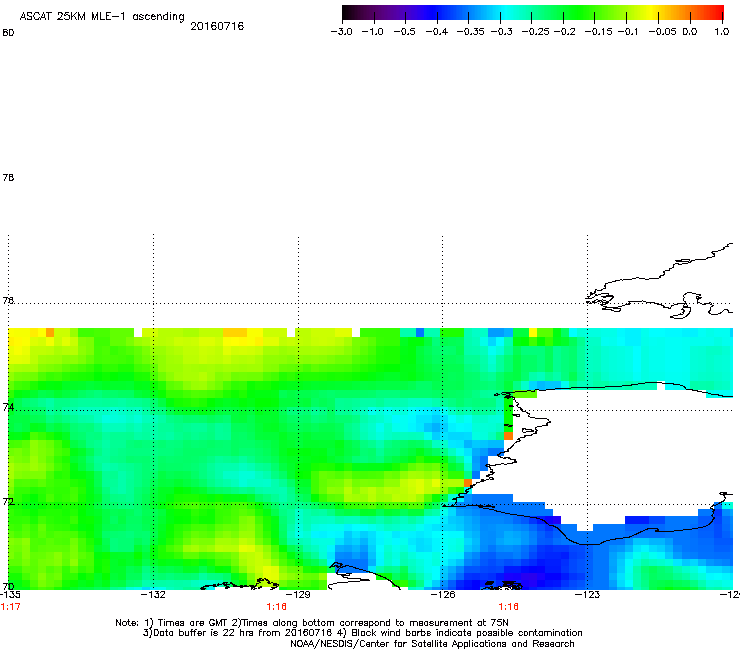Click the -0.1 colorbar label
The height and width of the screenshot is (650, 740).
click(x=628, y=32)
